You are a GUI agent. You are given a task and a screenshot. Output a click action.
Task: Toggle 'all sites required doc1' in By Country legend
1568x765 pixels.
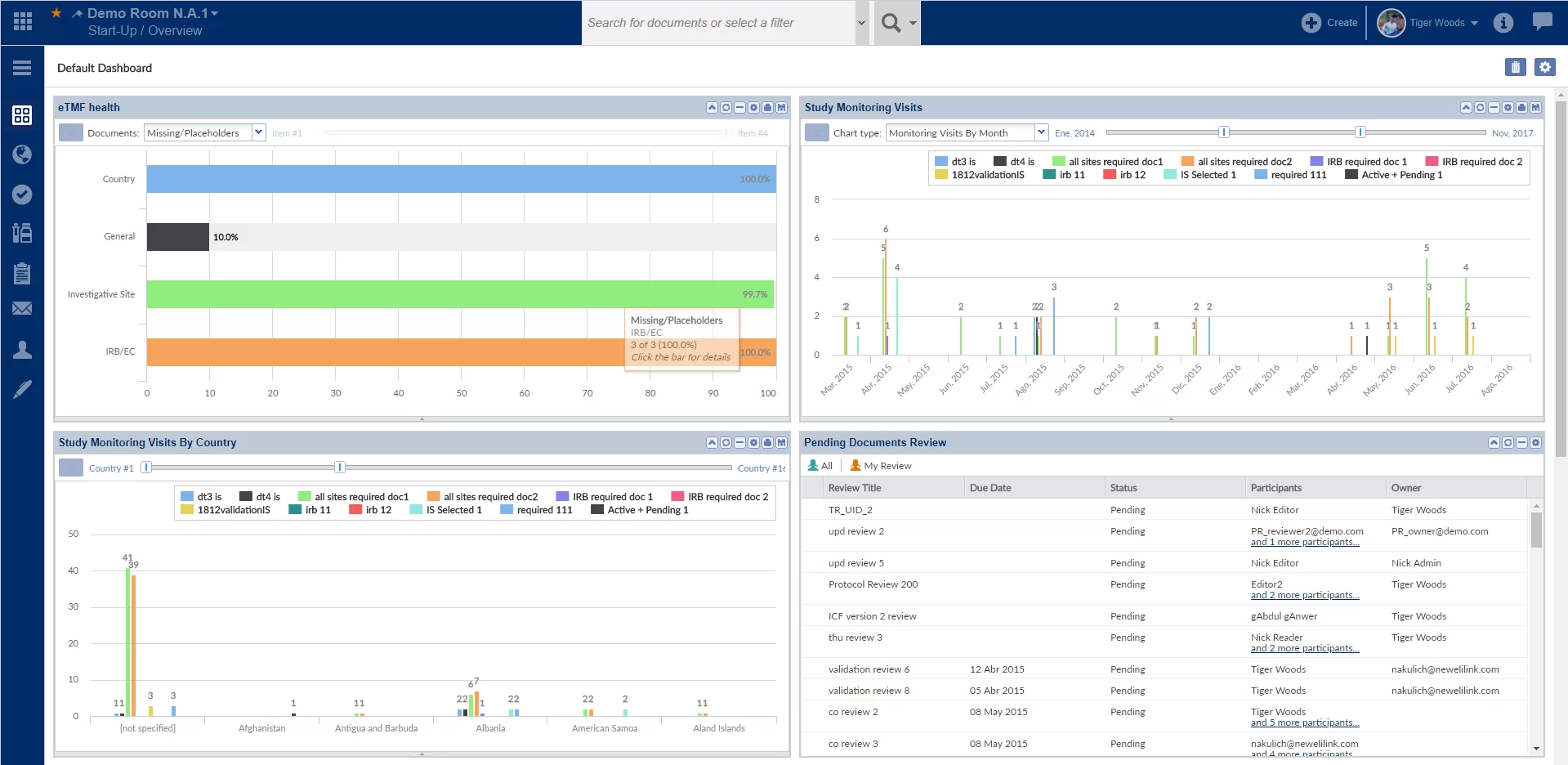353,497
